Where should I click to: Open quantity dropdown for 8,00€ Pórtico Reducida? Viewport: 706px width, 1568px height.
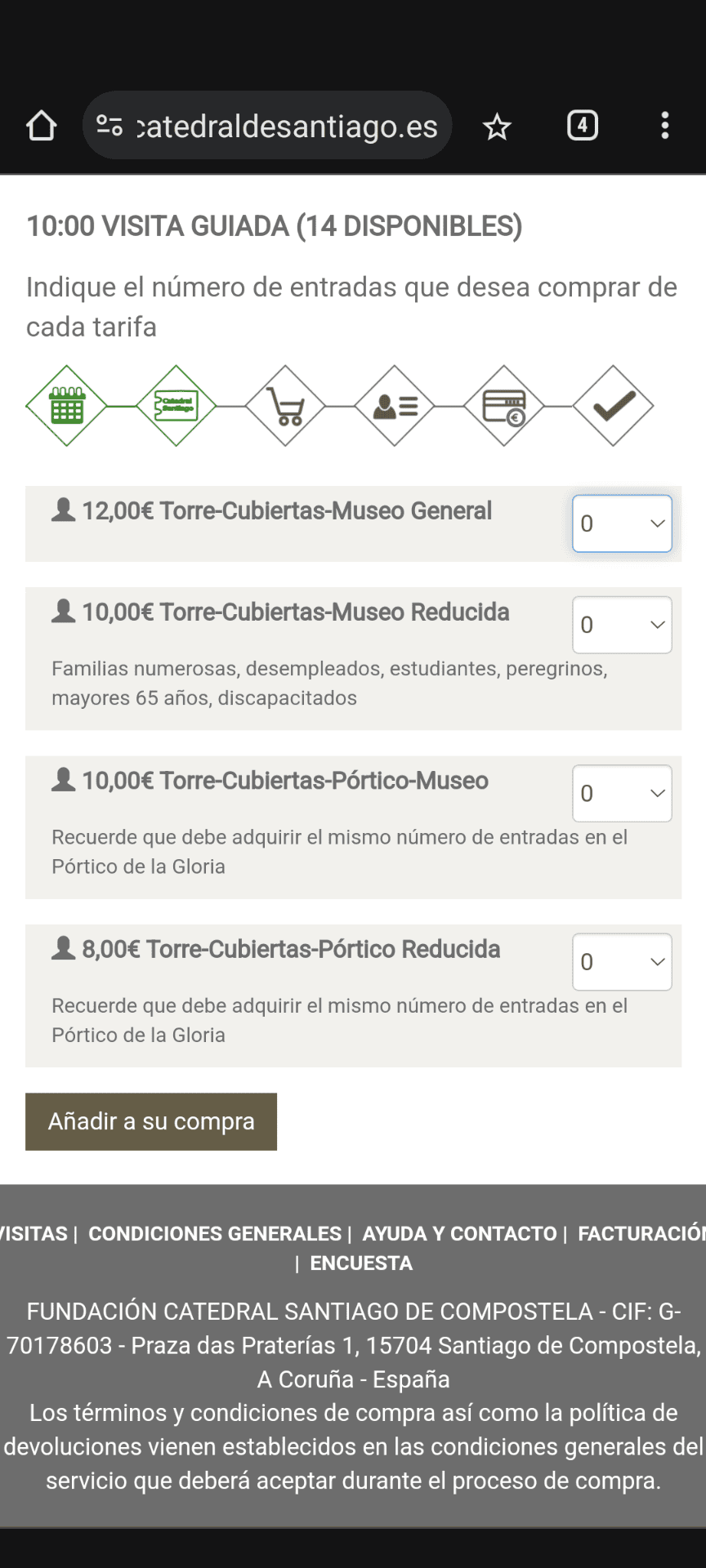click(622, 962)
